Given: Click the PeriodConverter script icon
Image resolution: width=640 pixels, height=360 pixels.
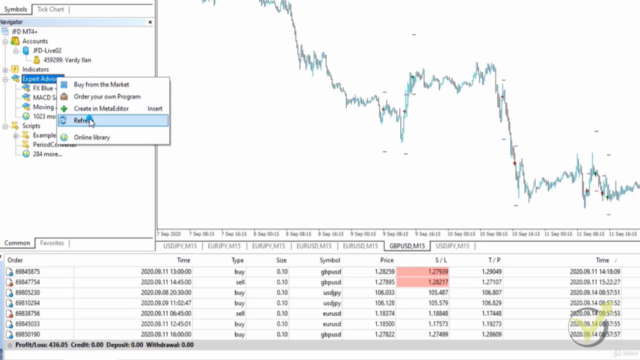Looking at the screenshot, I should tap(26, 144).
